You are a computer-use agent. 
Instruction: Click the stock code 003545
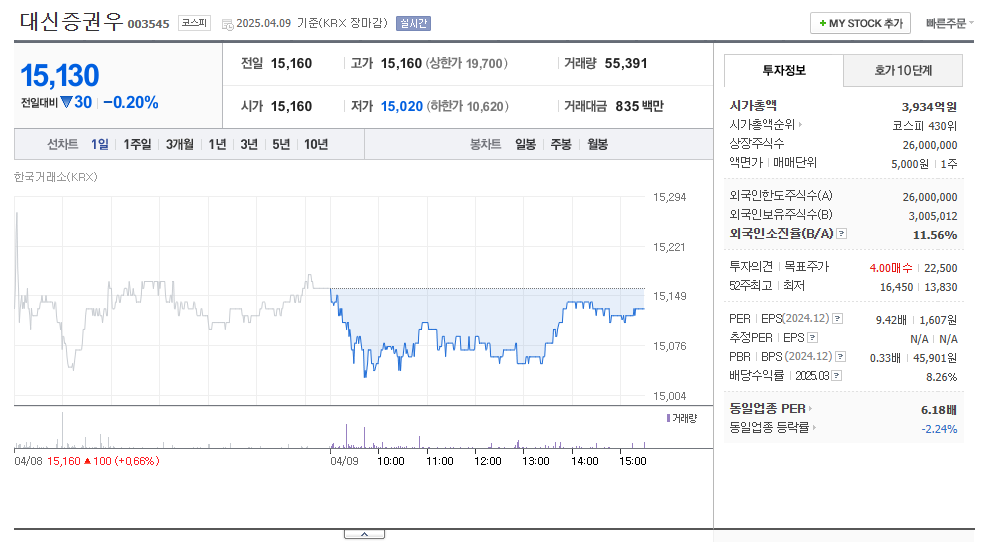[x=149, y=24]
